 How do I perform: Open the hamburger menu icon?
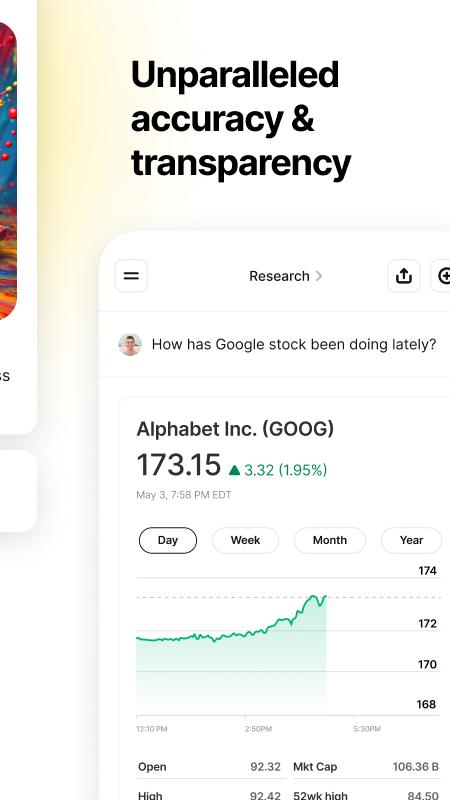131,276
